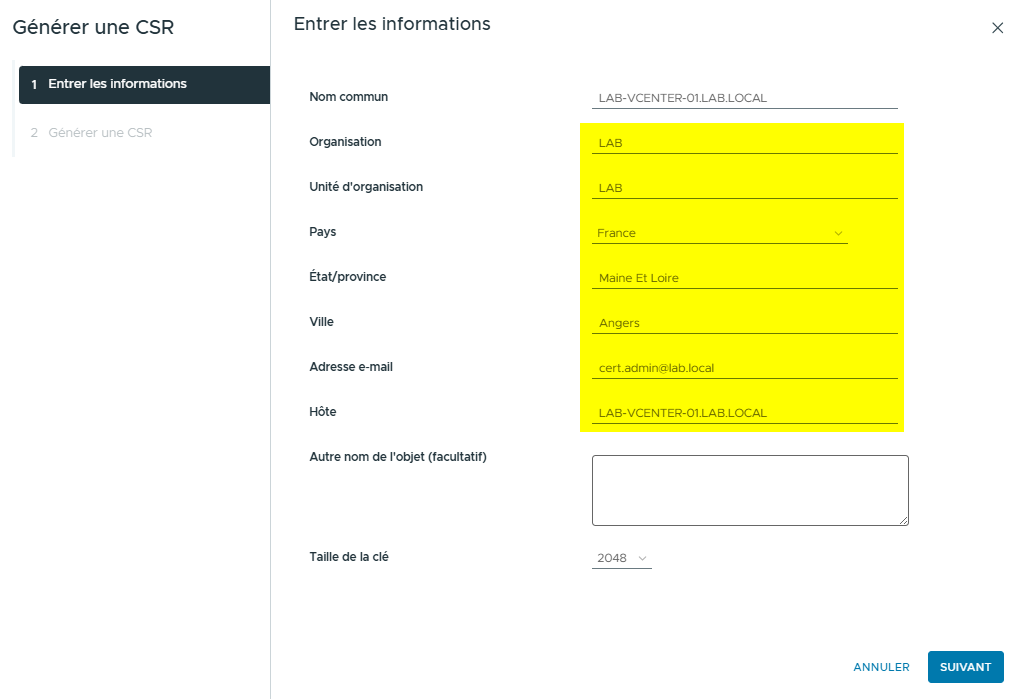Click the Autre nom de l'objet text area
The height and width of the screenshot is (699, 1020).
750,489
